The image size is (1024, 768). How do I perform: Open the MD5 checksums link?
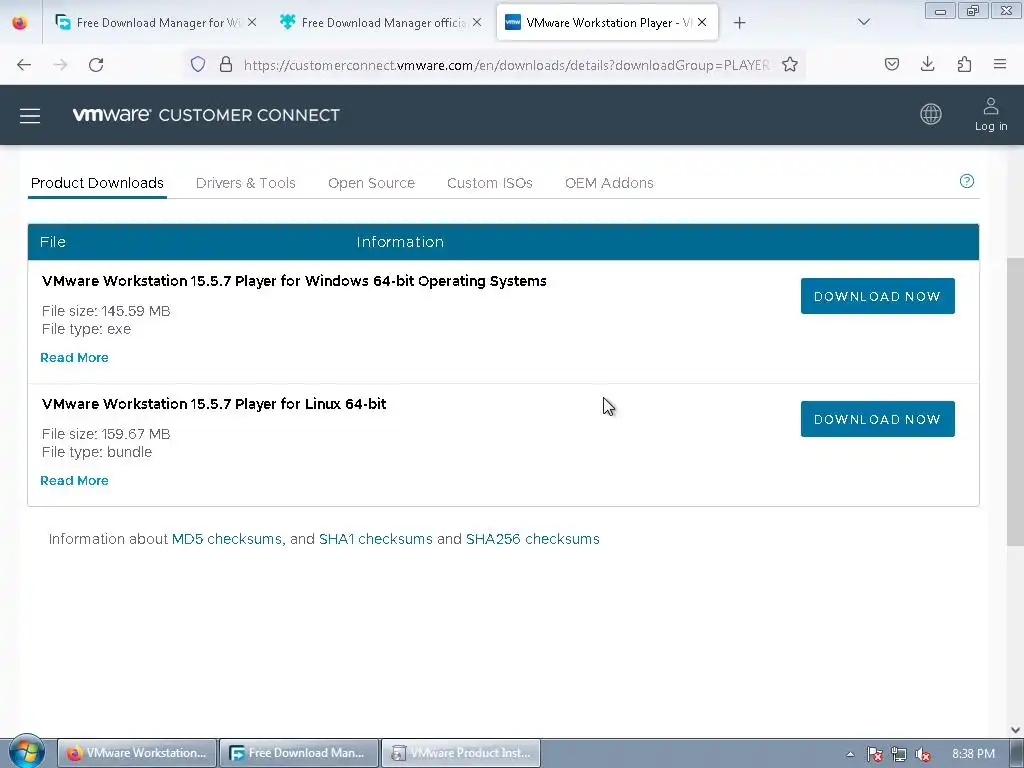[x=227, y=539]
